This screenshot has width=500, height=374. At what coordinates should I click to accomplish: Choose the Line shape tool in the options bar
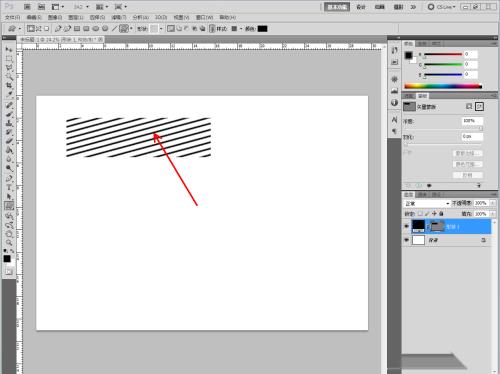coord(114,29)
